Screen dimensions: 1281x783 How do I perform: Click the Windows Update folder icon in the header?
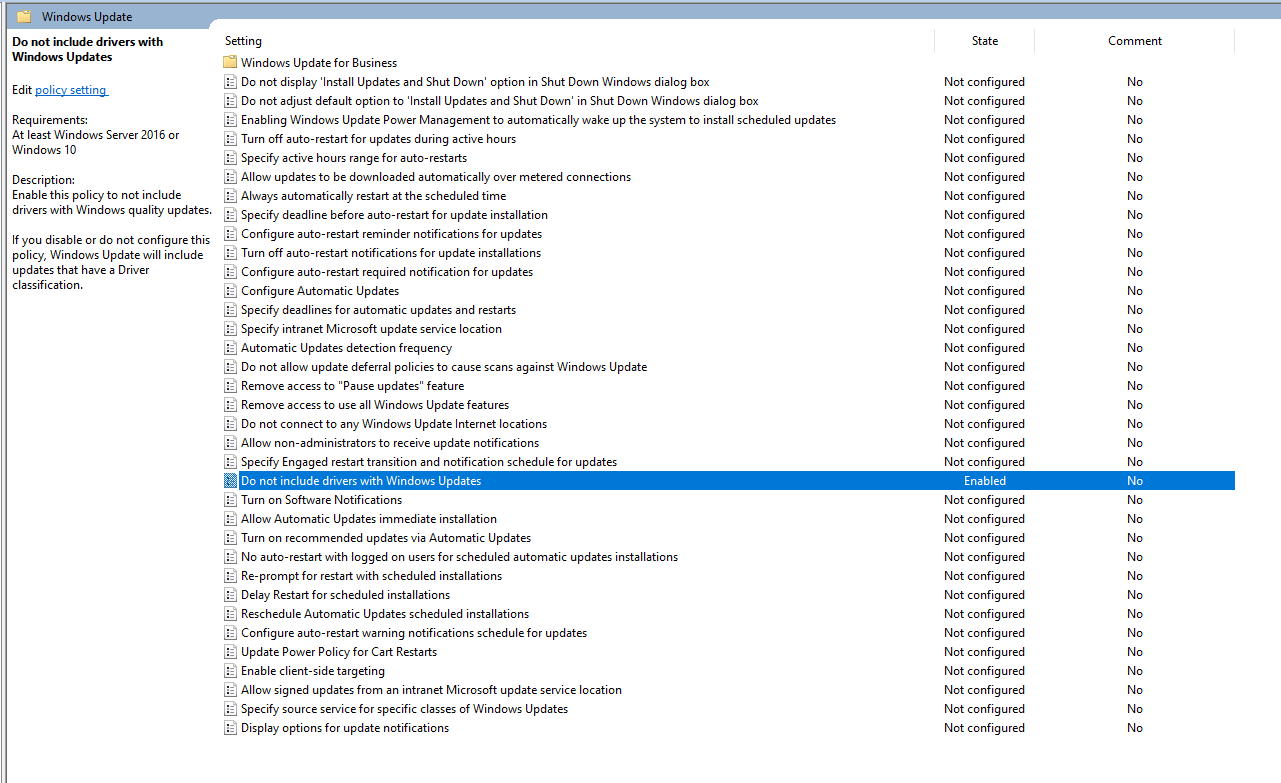click(x=24, y=17)
